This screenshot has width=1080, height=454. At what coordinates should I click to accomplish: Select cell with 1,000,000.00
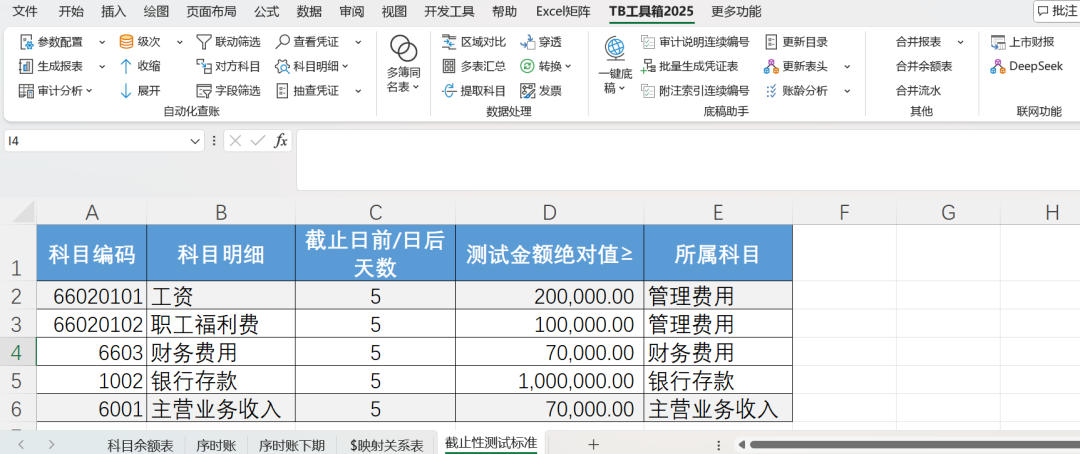click(549, 380)
